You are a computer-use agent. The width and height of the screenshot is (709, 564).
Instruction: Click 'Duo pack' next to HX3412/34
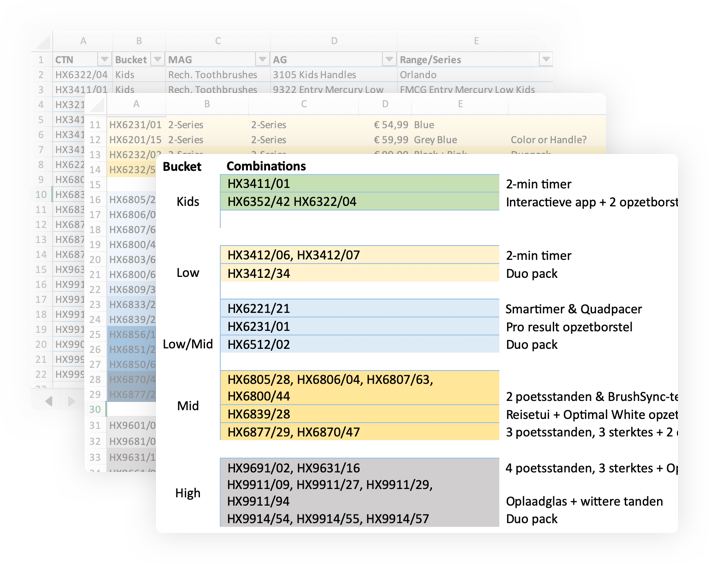tap(531, 274)
